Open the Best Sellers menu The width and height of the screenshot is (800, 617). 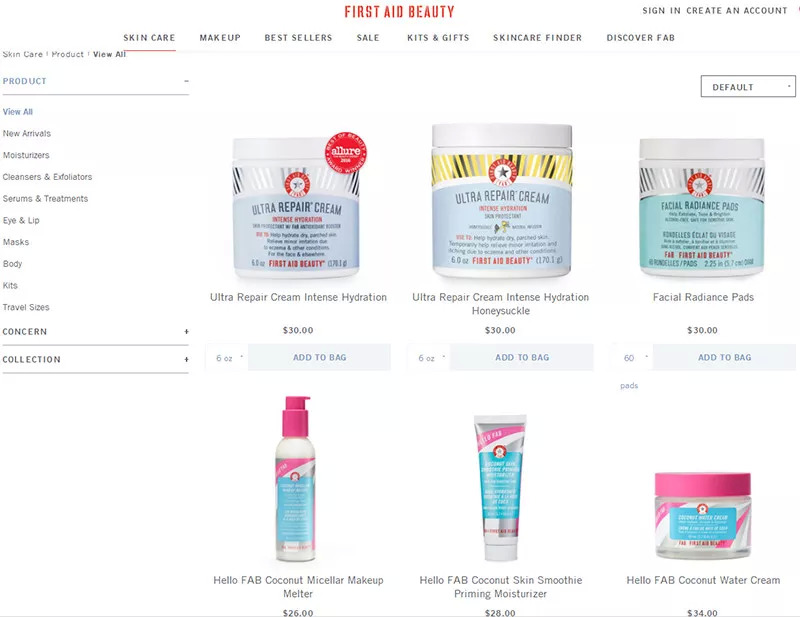pos(298,38)
